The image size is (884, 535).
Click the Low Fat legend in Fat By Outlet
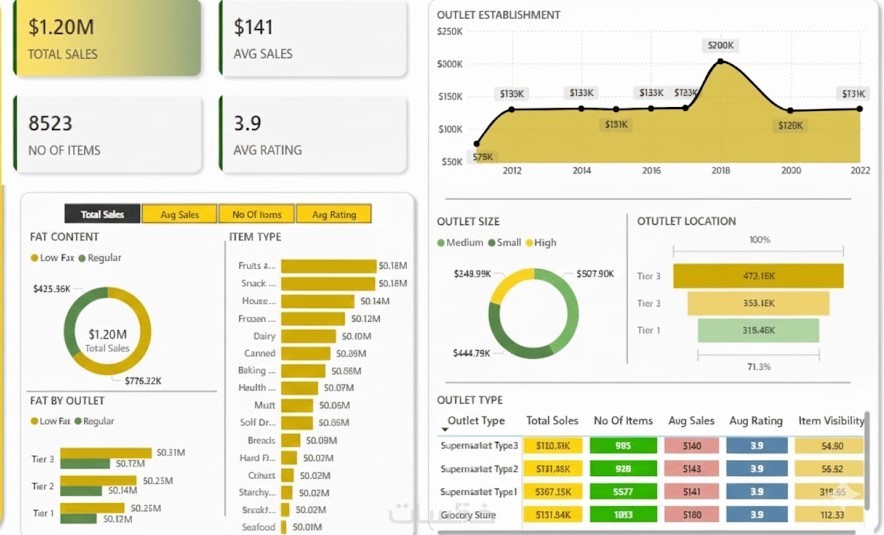(x=50, y=421)
